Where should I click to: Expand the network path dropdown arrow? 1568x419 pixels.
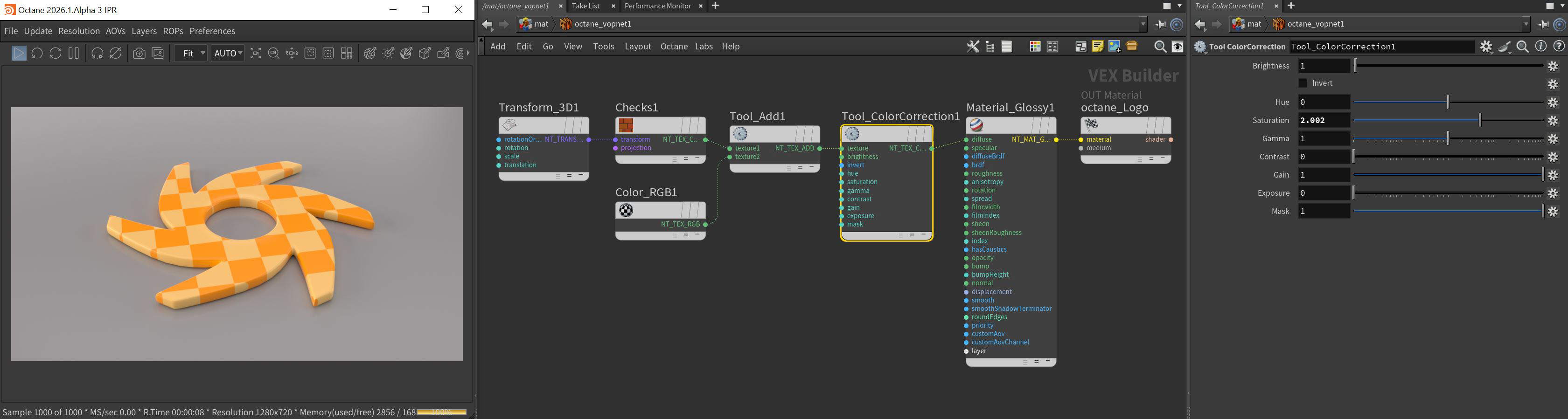[1143, 24]
